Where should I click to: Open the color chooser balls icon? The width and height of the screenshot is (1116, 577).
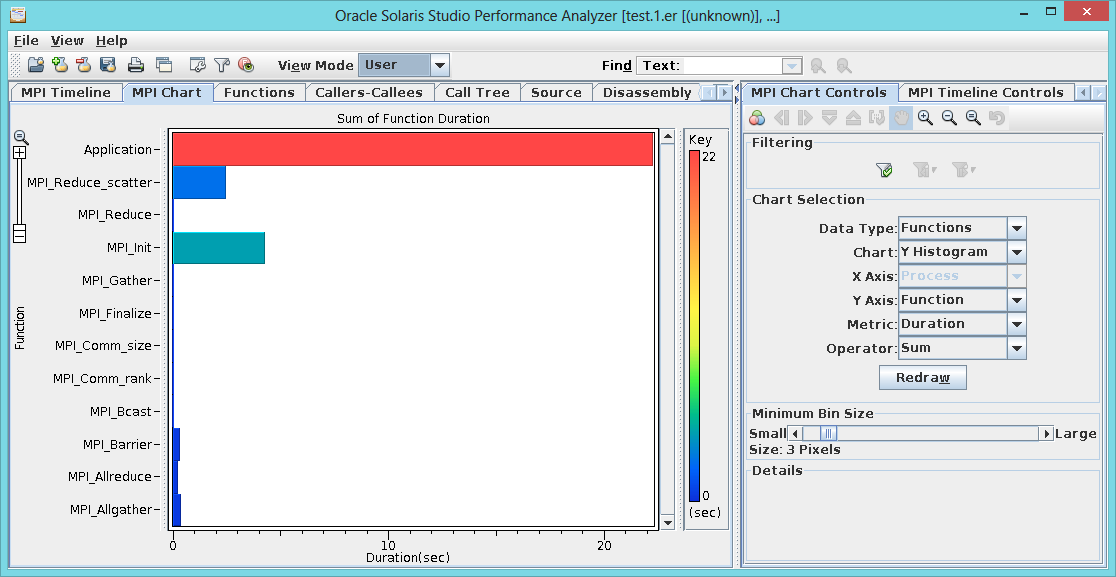pyautogui.click(x=757, y=118)
